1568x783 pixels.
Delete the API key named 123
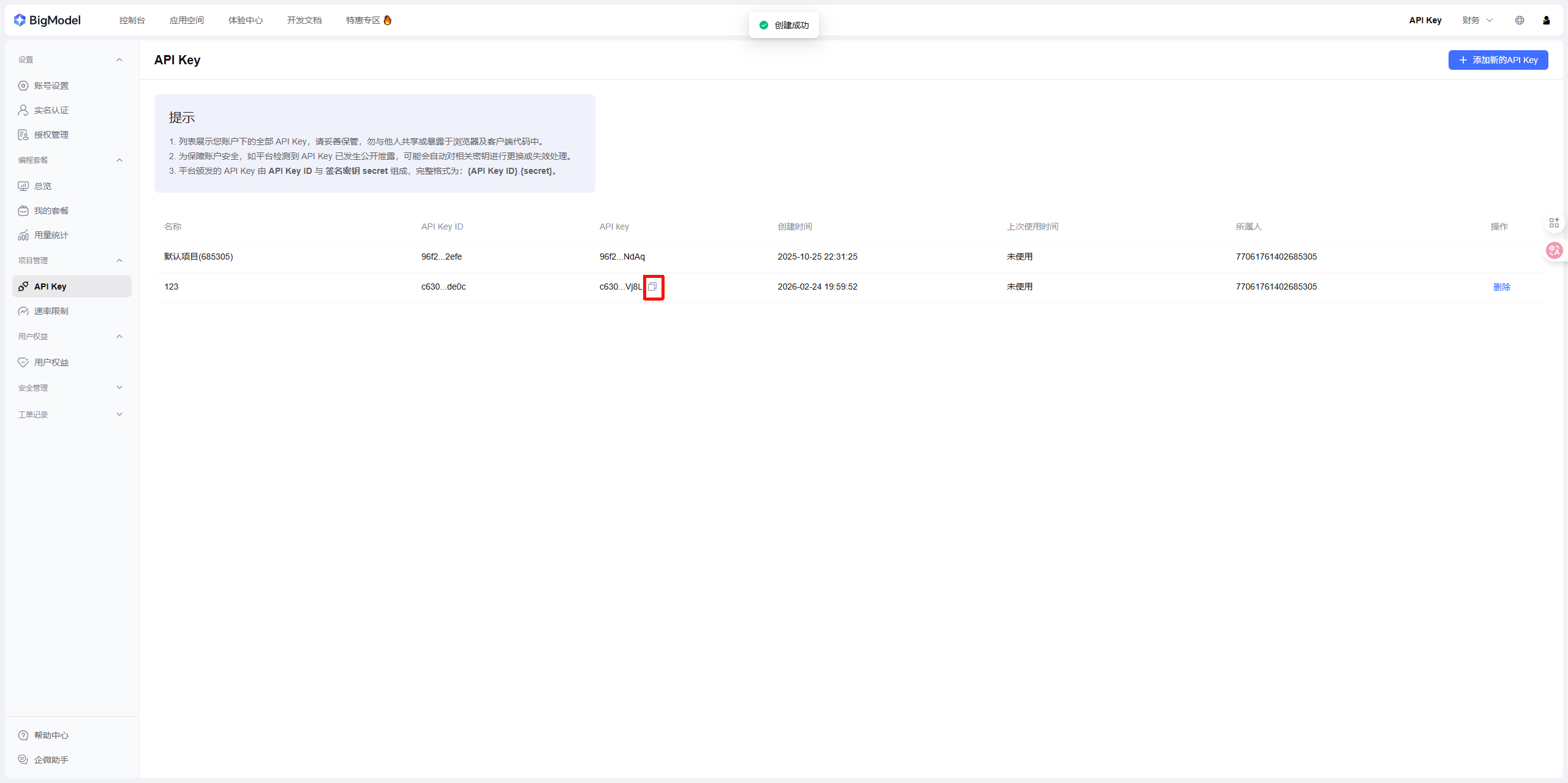click(x=1501, y=287)
